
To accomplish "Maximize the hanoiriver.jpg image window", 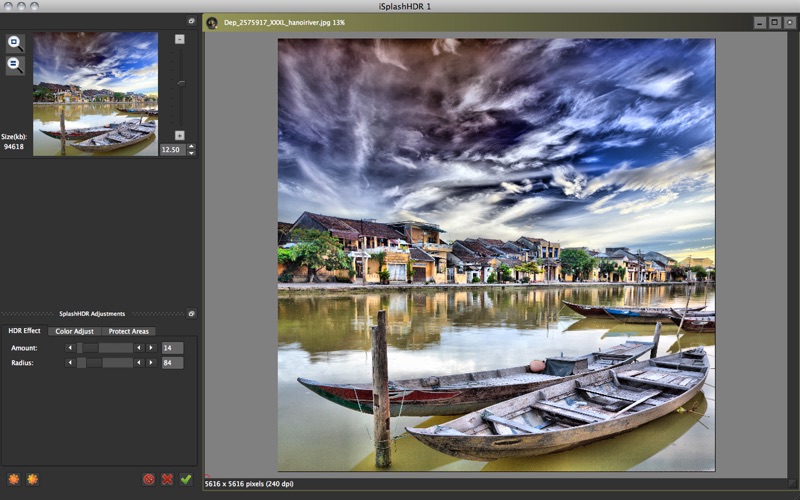I will click(775, 22).
